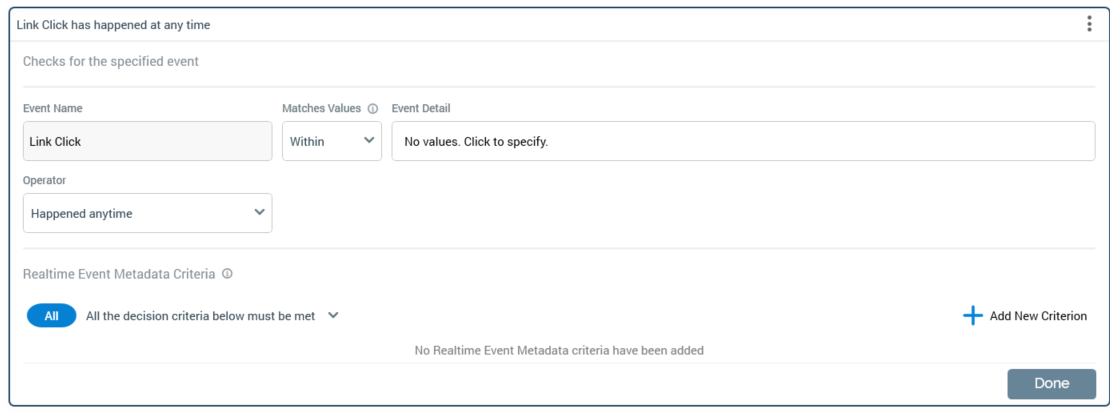Click the blue plus icon
Viewport: 1110px width, 412px height.
click(x=972, y=316)
